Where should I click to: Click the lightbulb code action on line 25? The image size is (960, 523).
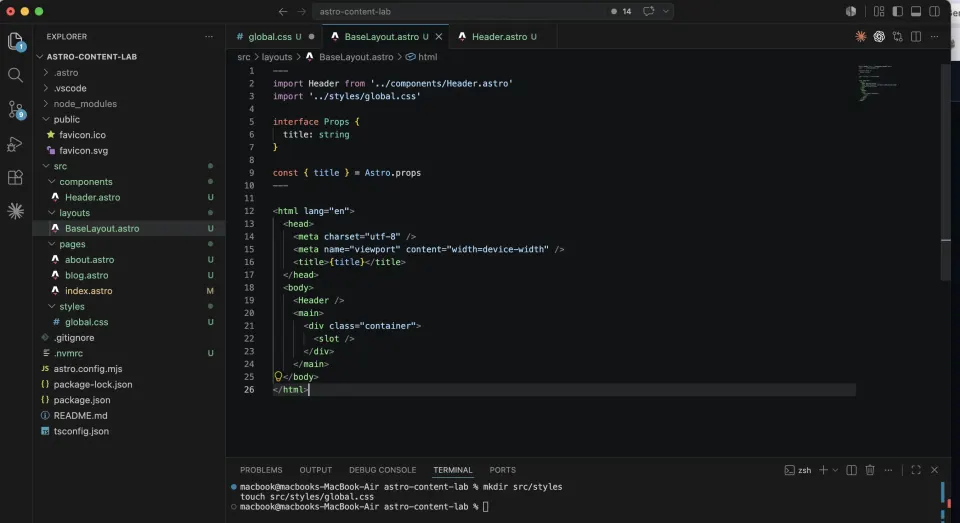(x=278, y=377)
